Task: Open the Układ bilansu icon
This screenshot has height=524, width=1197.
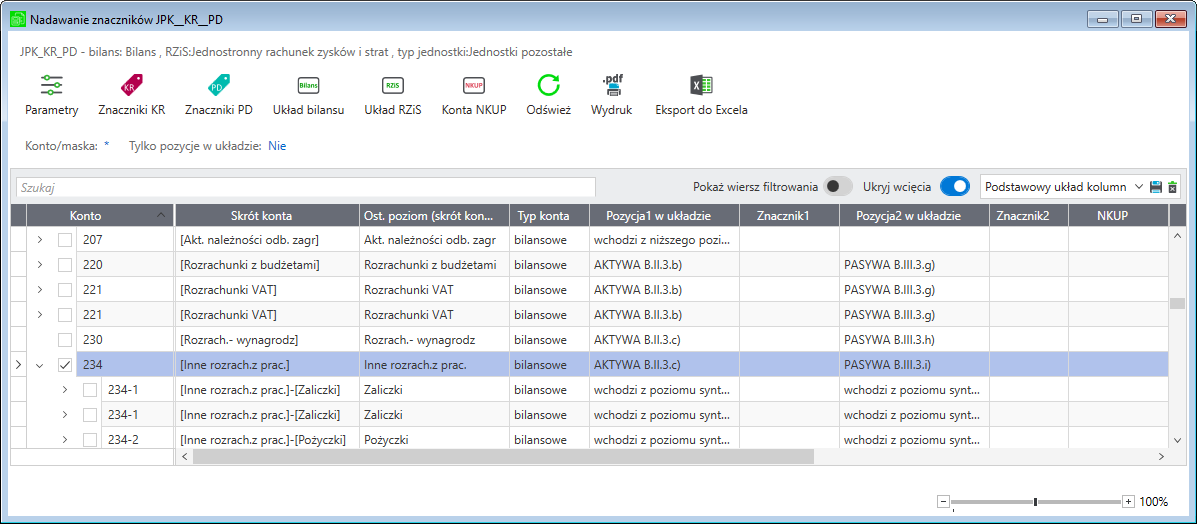Action: click(308, 85)
